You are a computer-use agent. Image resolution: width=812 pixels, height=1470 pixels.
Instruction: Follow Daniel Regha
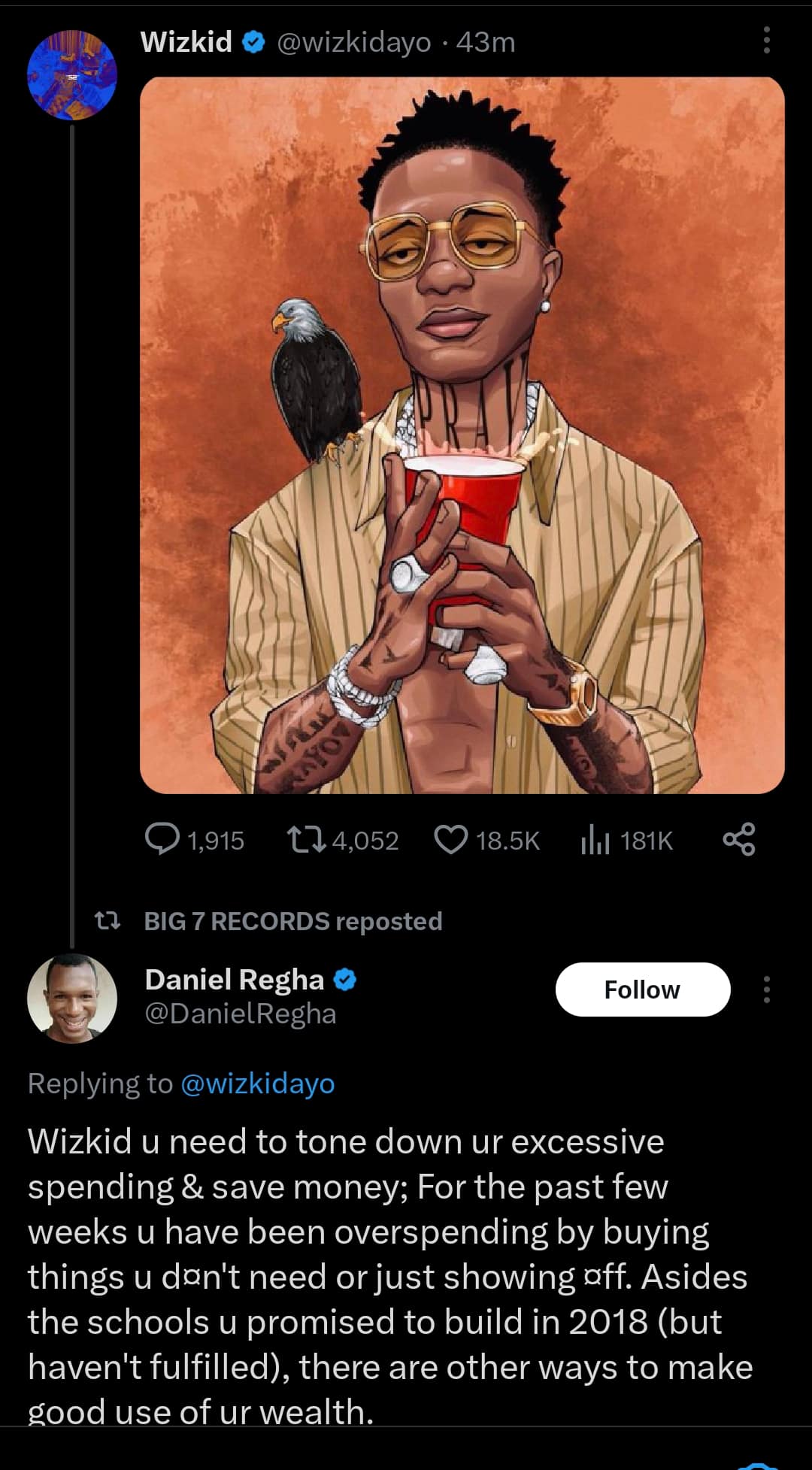tap(642, 990)
